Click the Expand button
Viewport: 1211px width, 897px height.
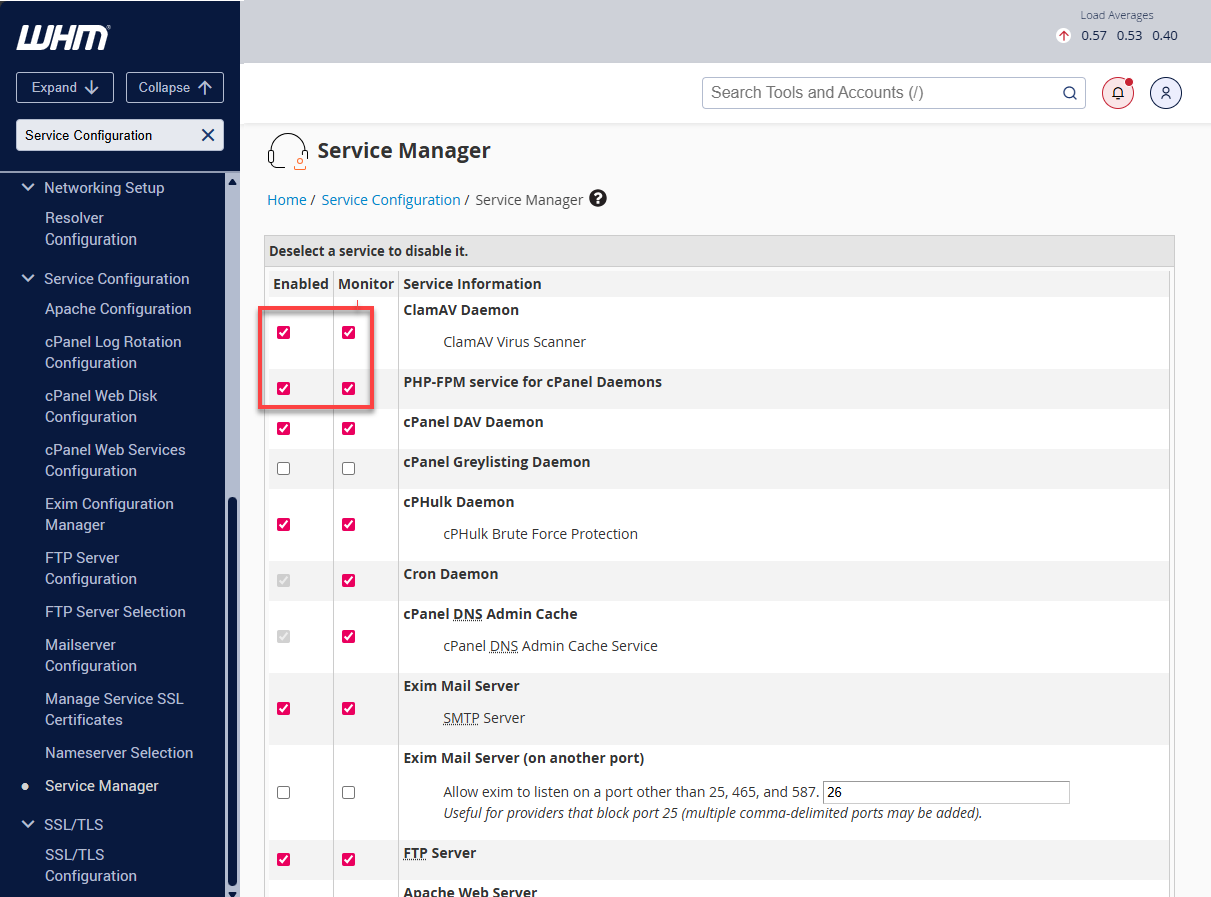click(x=64, y=87)
